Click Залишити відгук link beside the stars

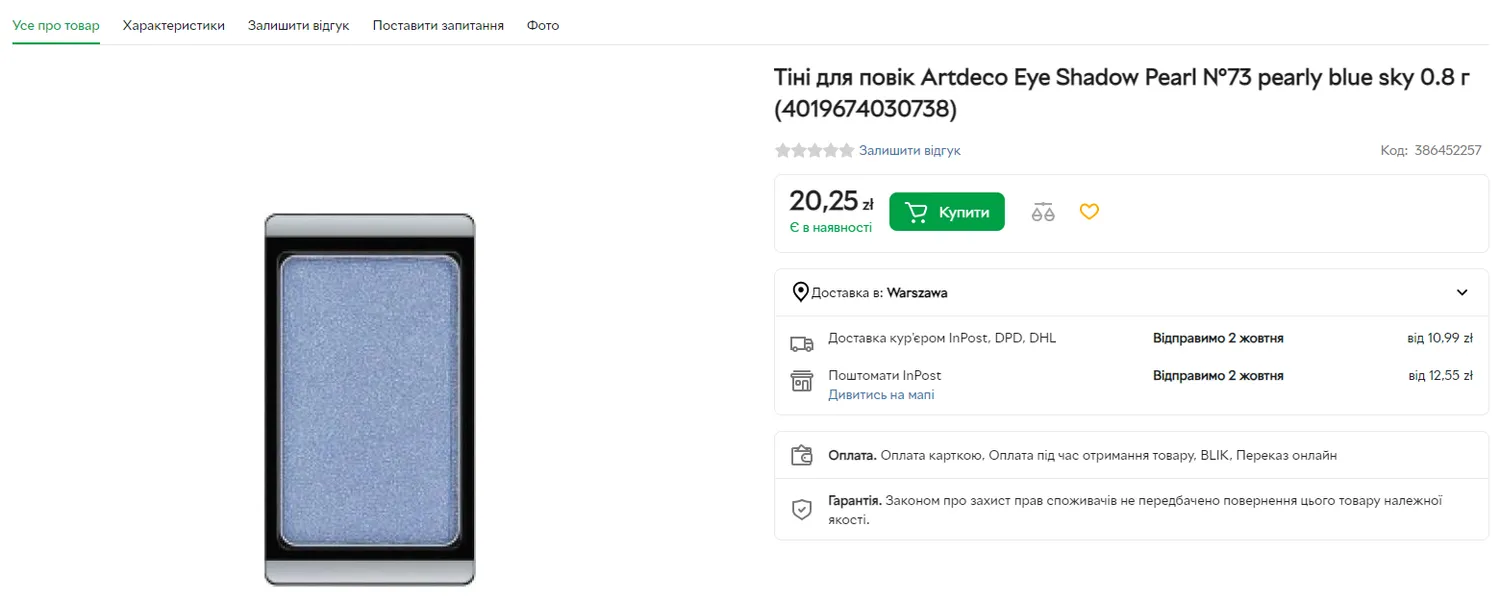[x=909, y=151]
